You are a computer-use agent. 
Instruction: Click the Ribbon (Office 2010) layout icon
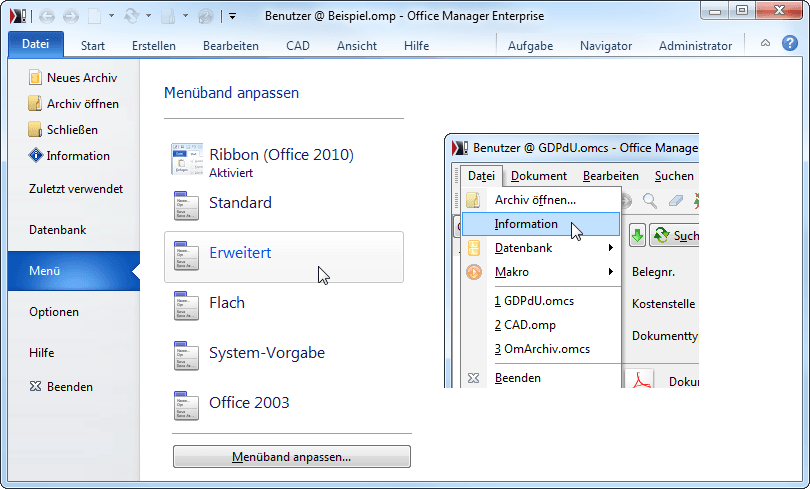click(186, 160)
